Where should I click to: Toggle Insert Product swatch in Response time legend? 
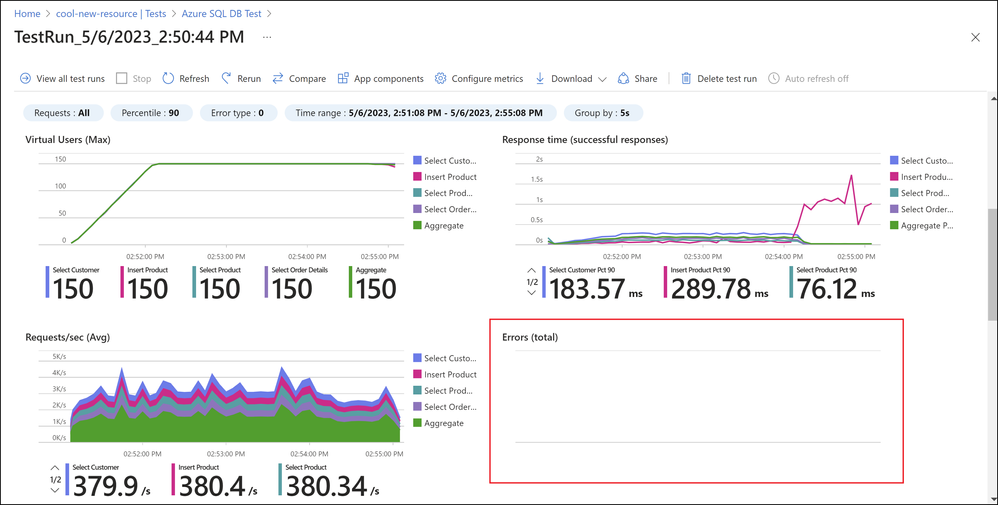pos(894,176)
